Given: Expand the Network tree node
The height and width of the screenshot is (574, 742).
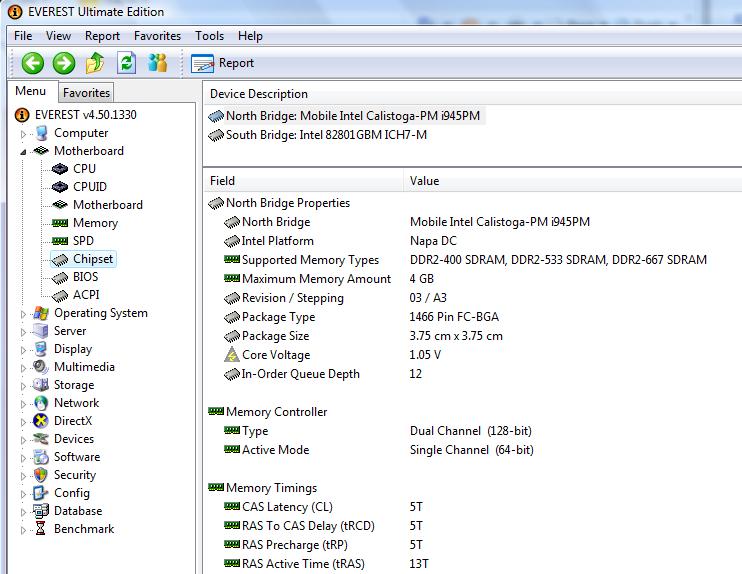Looking at the screenshot, I should [23, 404].
